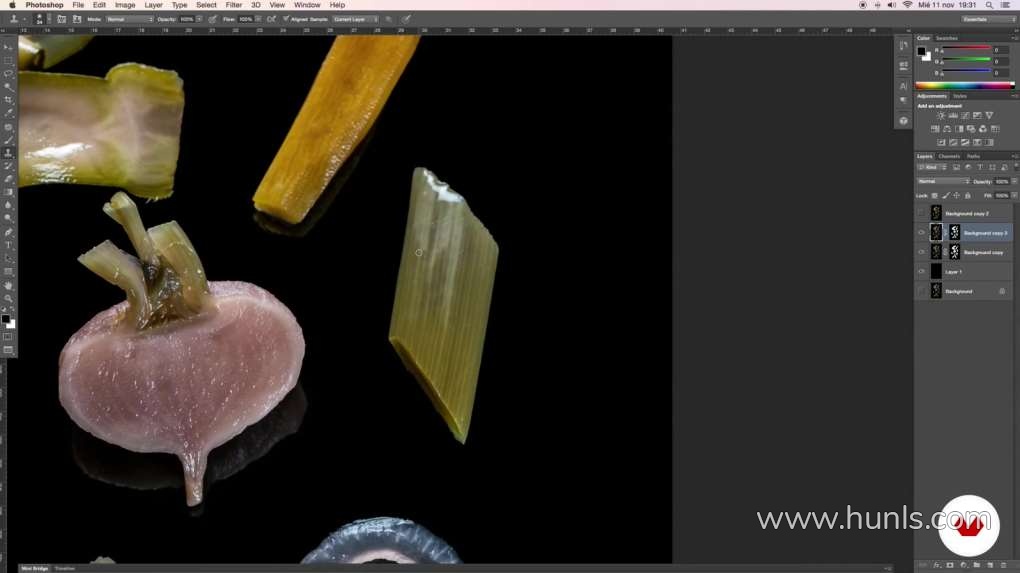Switch to the Styles tab
The width and height of the screenshot is (1020, 573).
(960, 96)
